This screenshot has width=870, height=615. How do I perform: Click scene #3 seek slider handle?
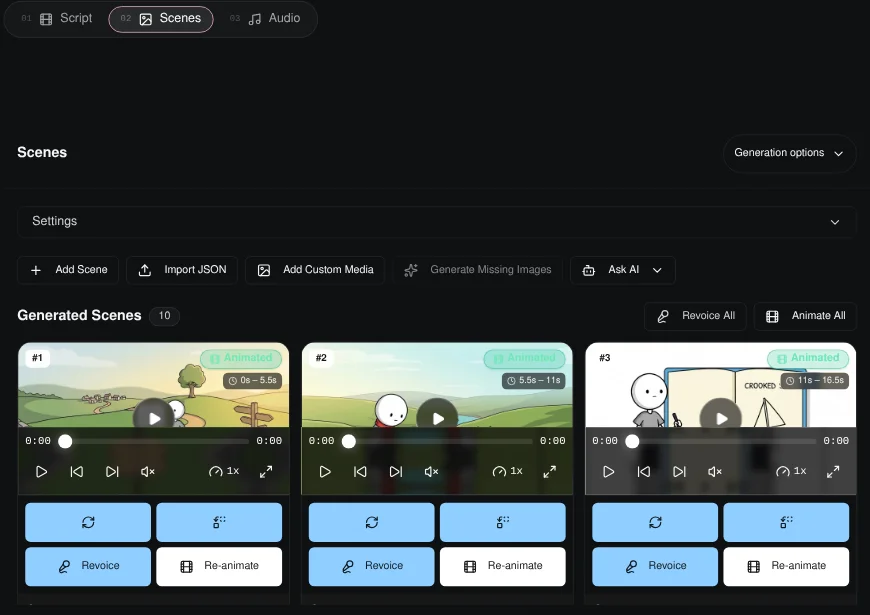pyautogui.click(x=633, y=441)
